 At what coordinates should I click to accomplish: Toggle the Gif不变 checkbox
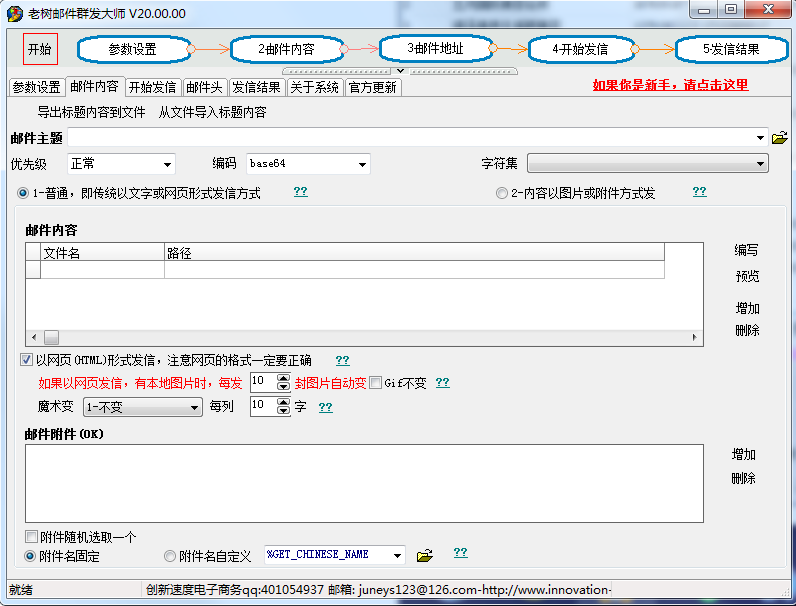376,383
